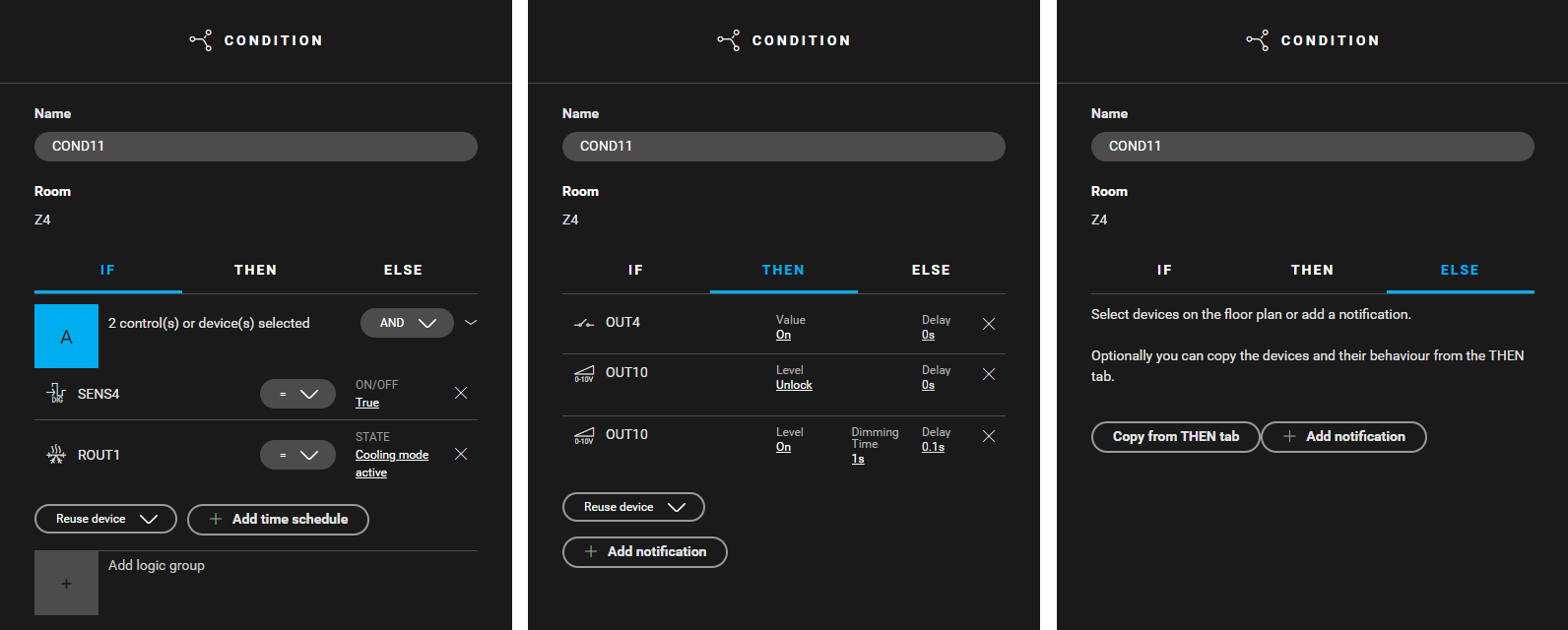1568x630 pixels.
Task: Select the blue logic group A tile
Action: (66, 336)
